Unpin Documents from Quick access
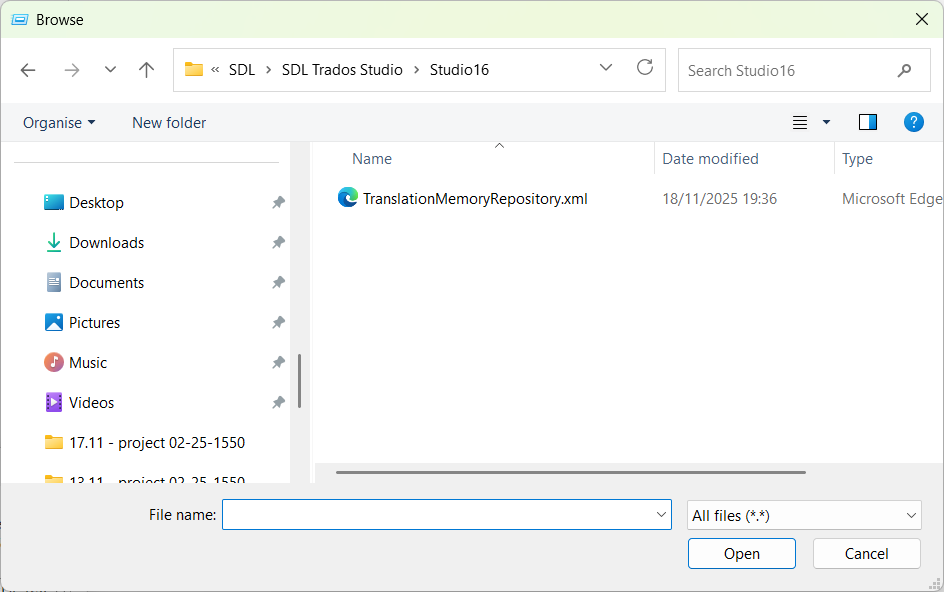944x592 pixels. [x=278, y=282]
